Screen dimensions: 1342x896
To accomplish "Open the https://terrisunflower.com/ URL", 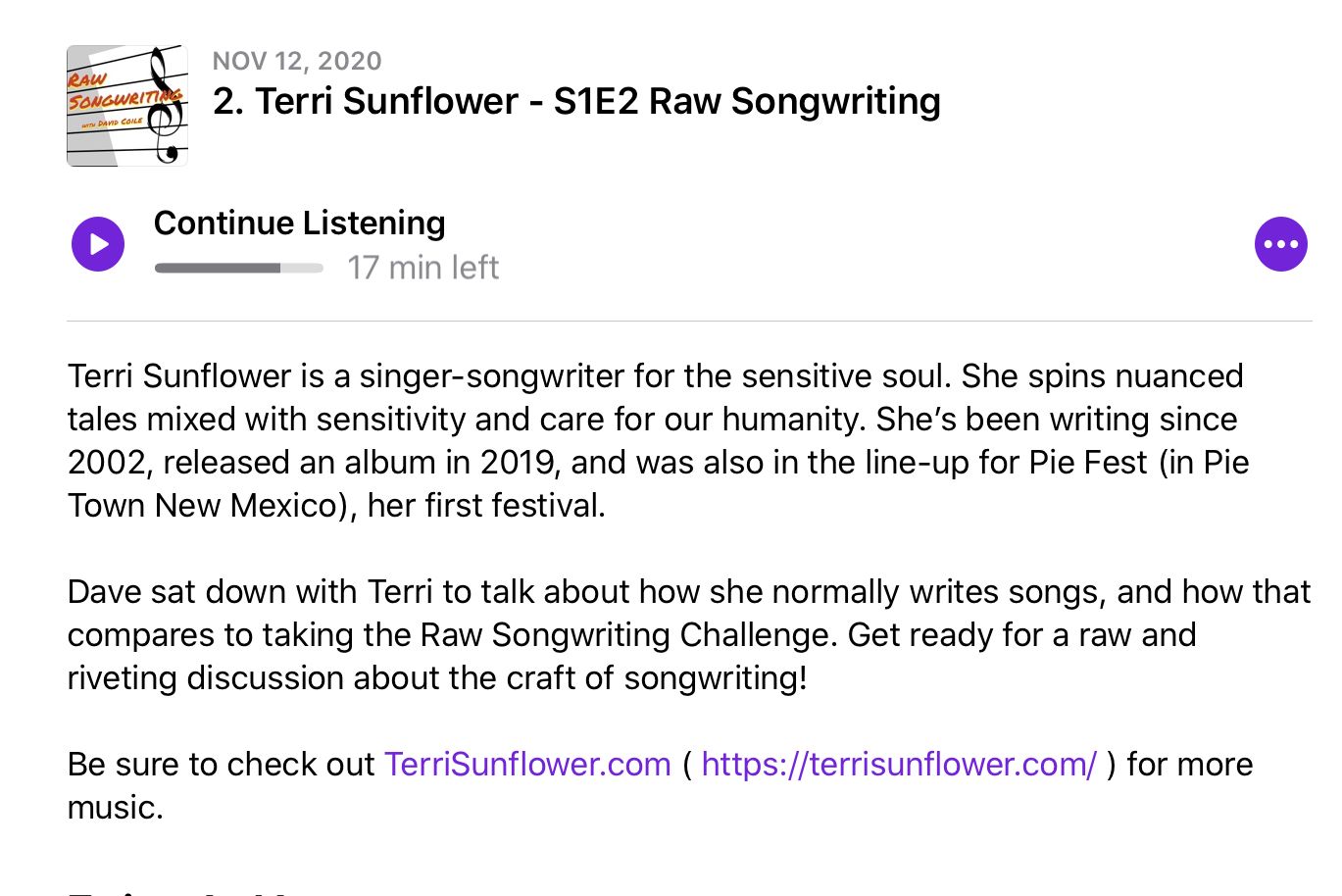I will (x=899, y=765).
